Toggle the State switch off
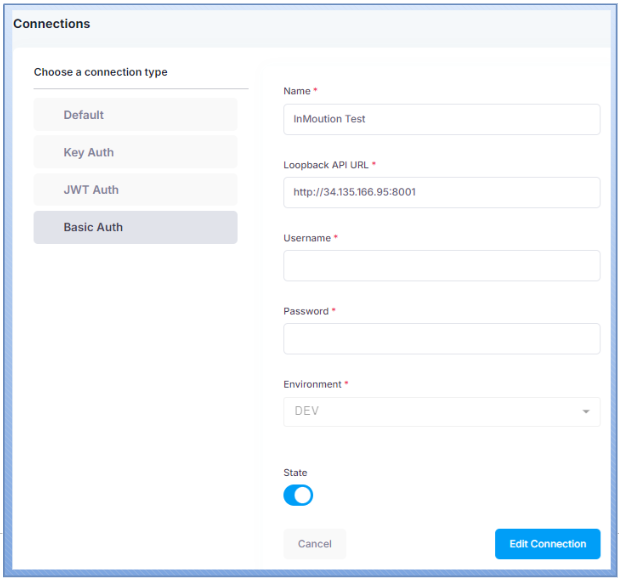The width and height of the screenshot is (619, 578). (x=298, y=495)
